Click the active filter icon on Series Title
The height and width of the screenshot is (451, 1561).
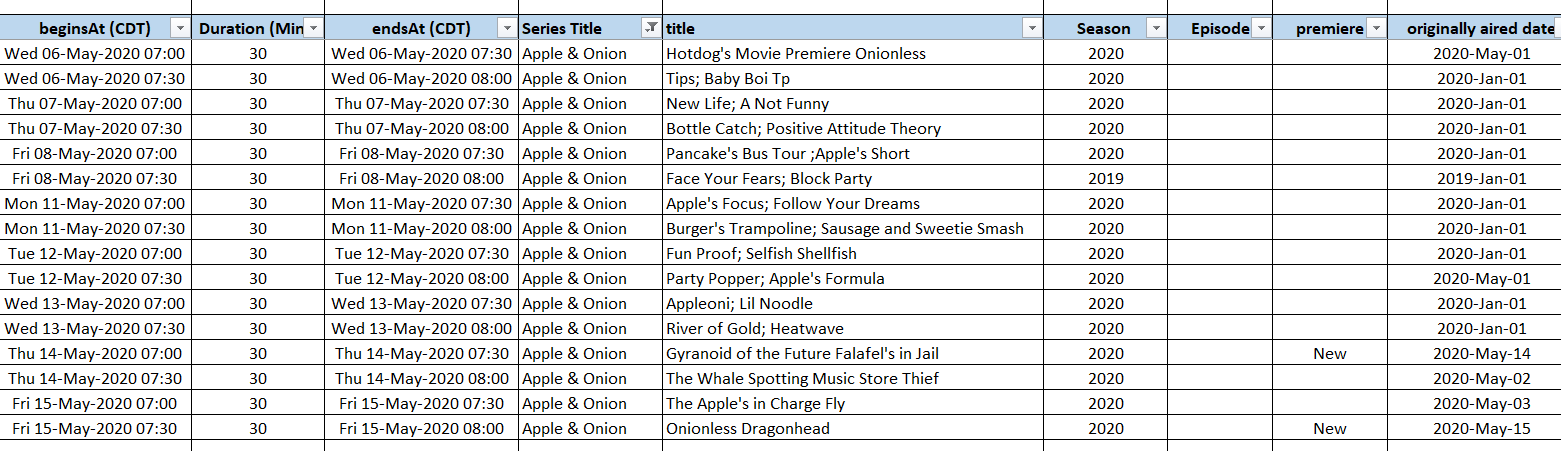point(652,29)
